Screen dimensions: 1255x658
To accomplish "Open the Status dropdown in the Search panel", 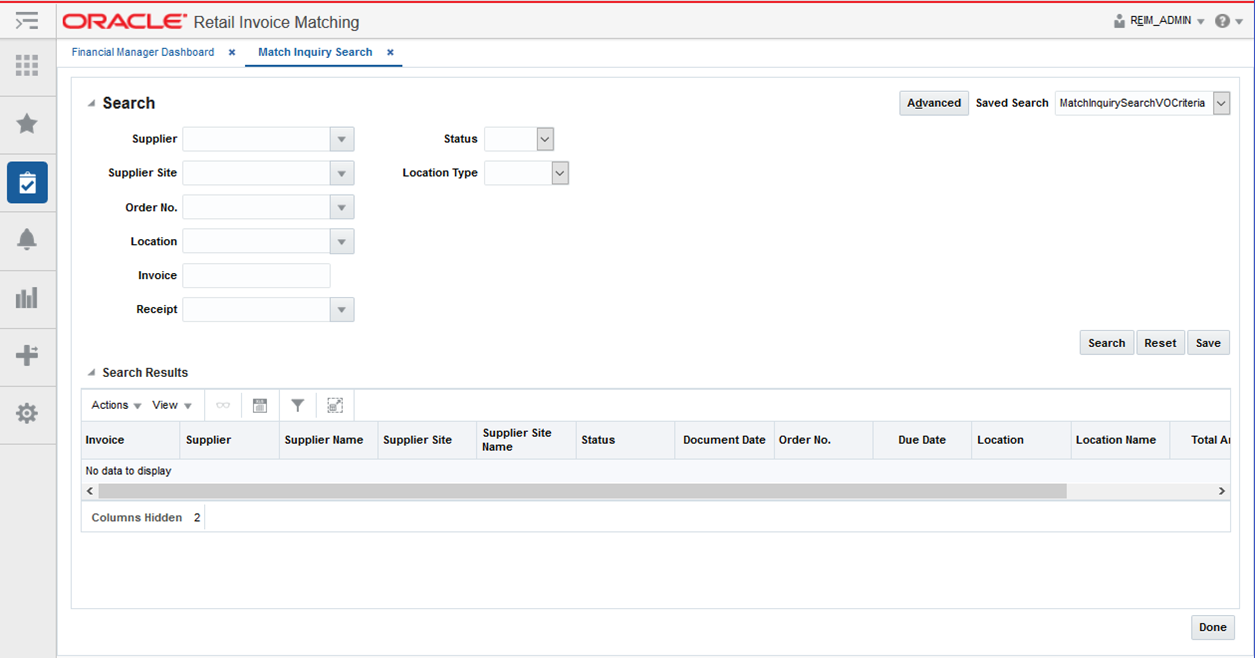I will [x=545, y=139].
